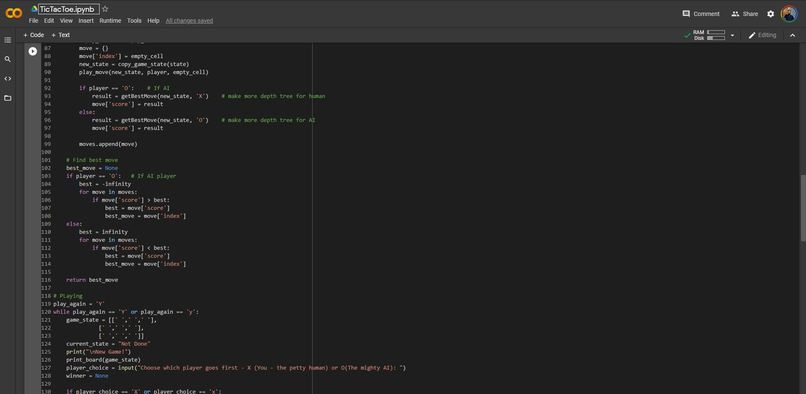
Task: Click line best = -infinity
Action: coord(105,184)
